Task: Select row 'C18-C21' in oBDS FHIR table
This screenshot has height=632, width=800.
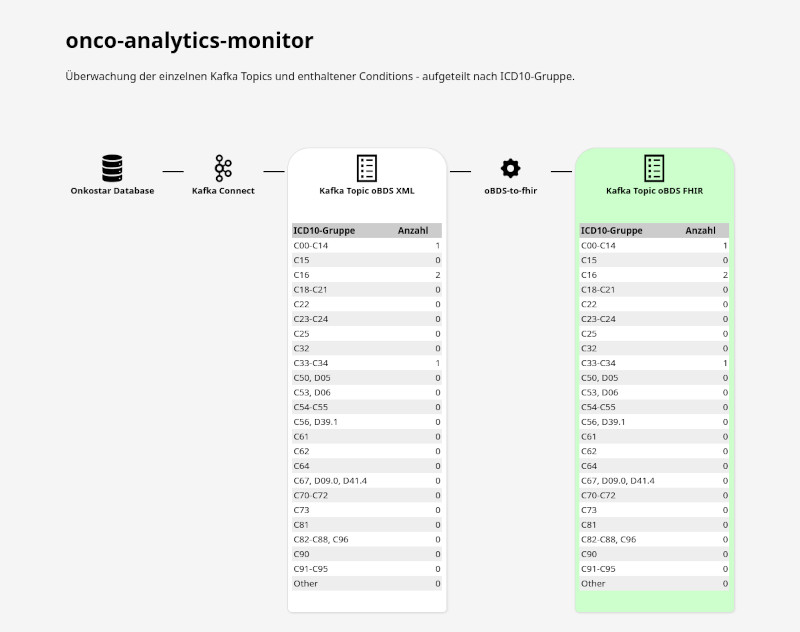Action: pyautogui.click(x=654, y=290)
